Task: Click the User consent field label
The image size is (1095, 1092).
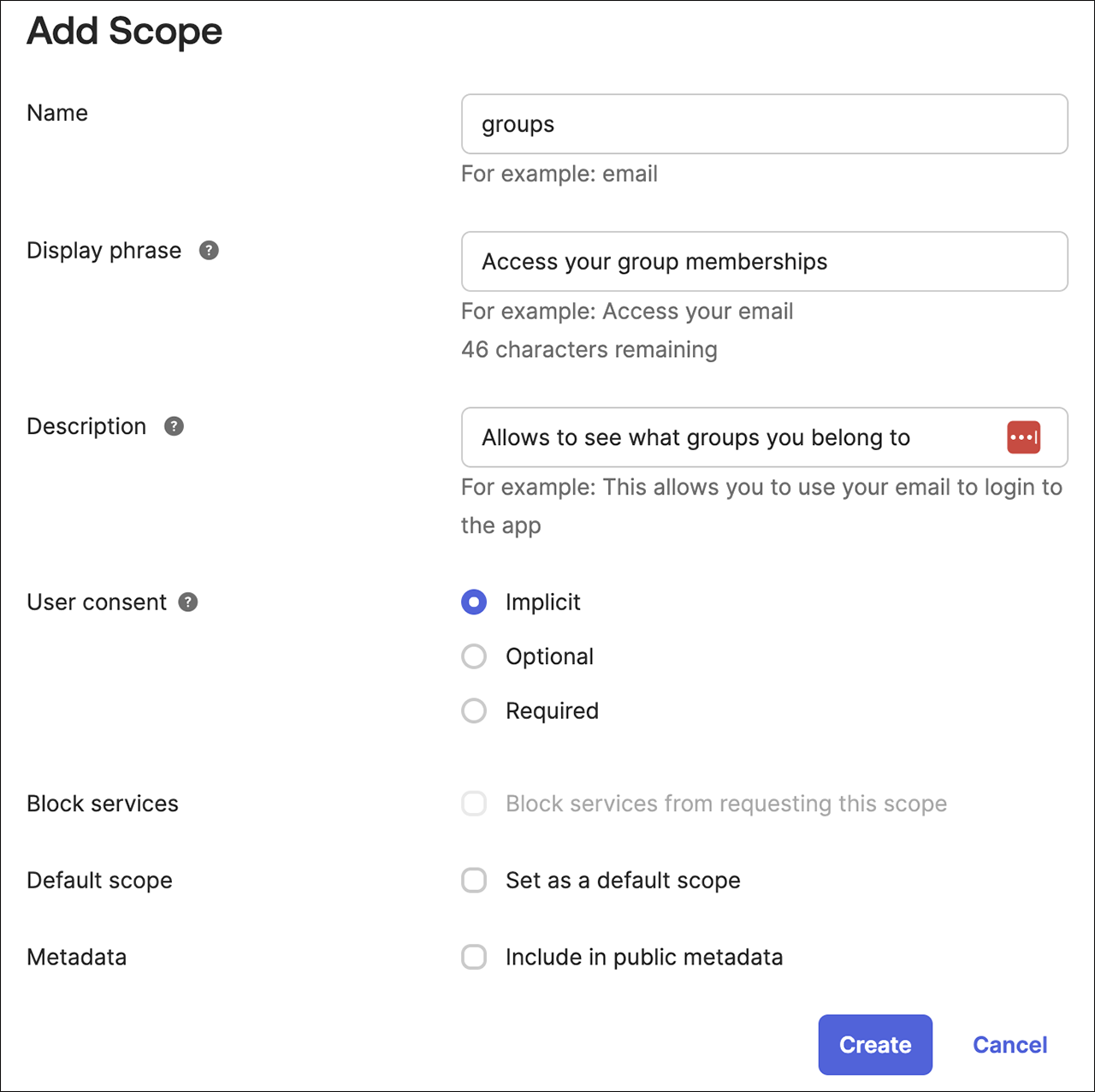Action: tap(97, 602)
